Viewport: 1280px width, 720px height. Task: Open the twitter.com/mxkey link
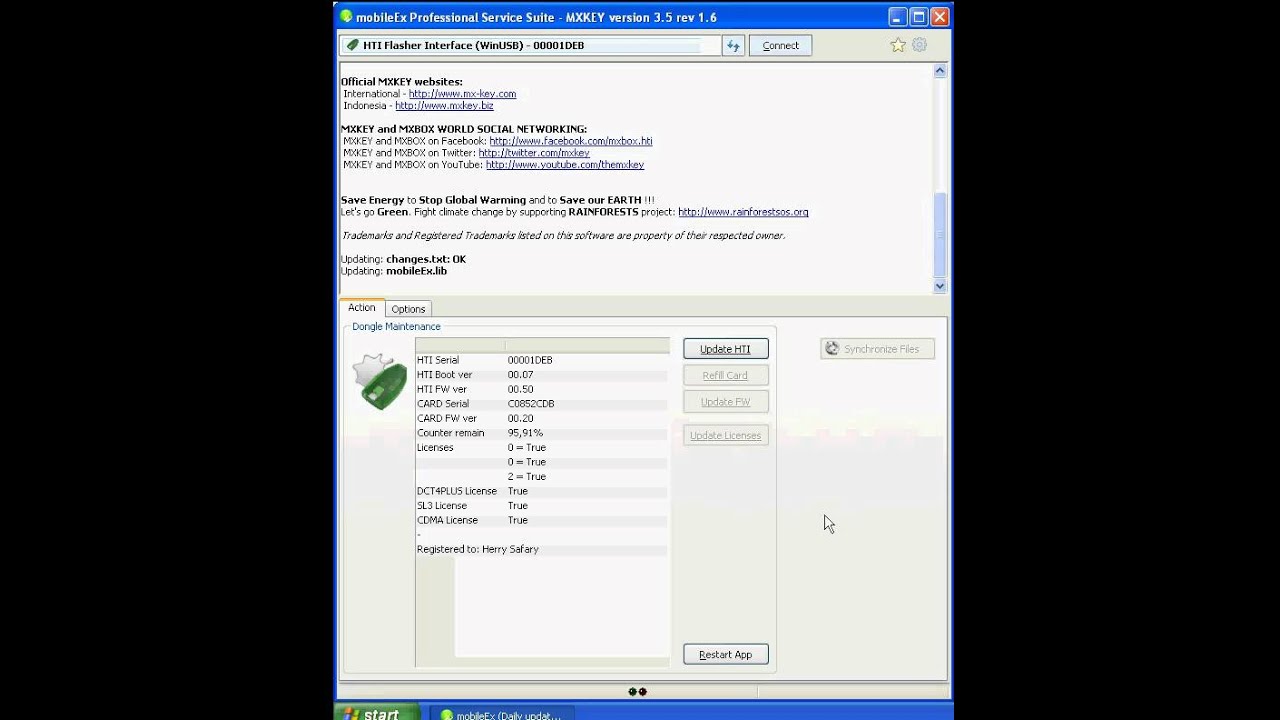click(533, 153)
